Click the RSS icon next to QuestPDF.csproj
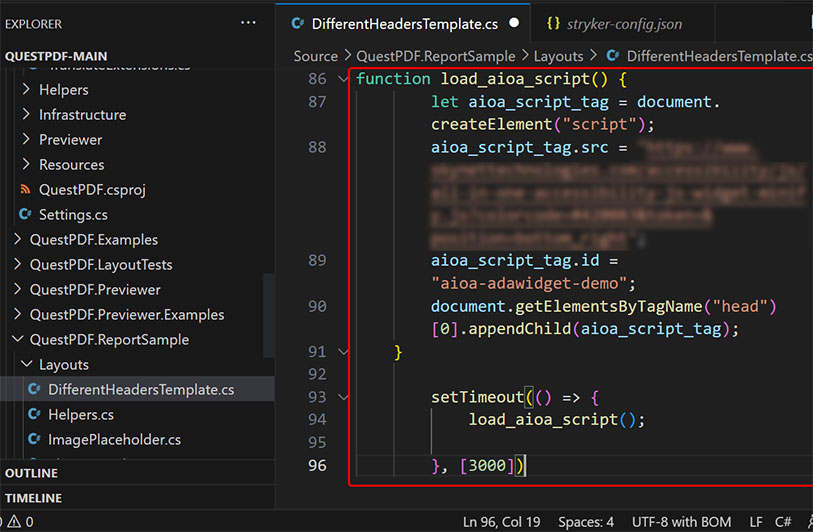The width and height of the screenshot is (813, 532). click(x=26, y=189)
